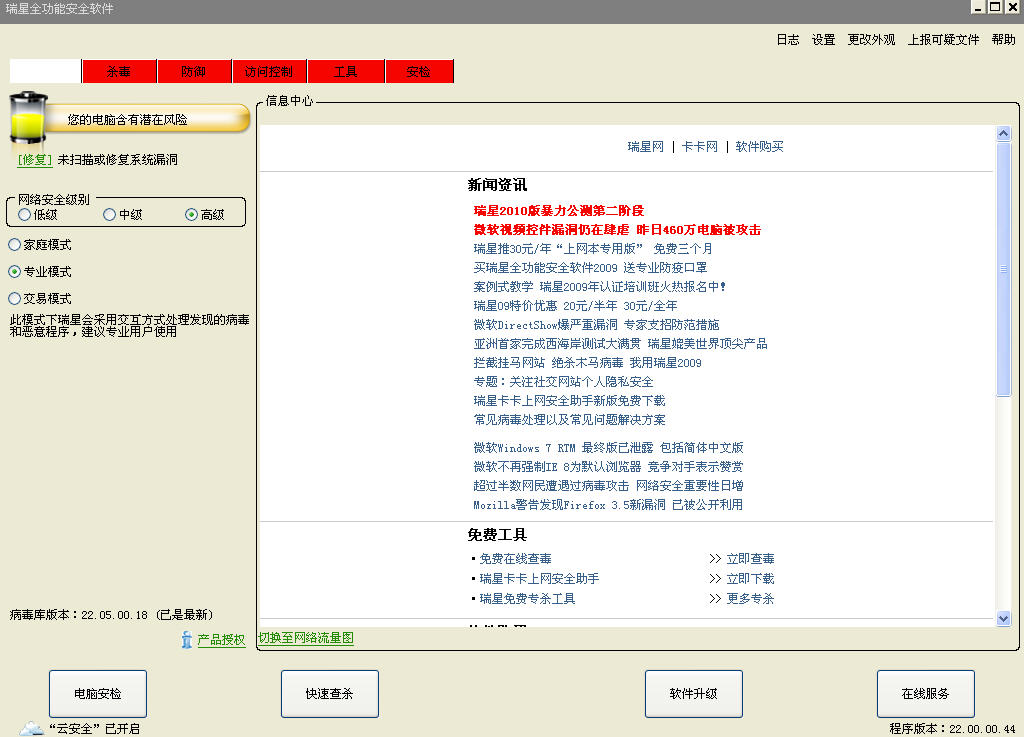Select the 中级 security level radio
The width and height of the screenshot is (1024, 737).
[110, 215]
